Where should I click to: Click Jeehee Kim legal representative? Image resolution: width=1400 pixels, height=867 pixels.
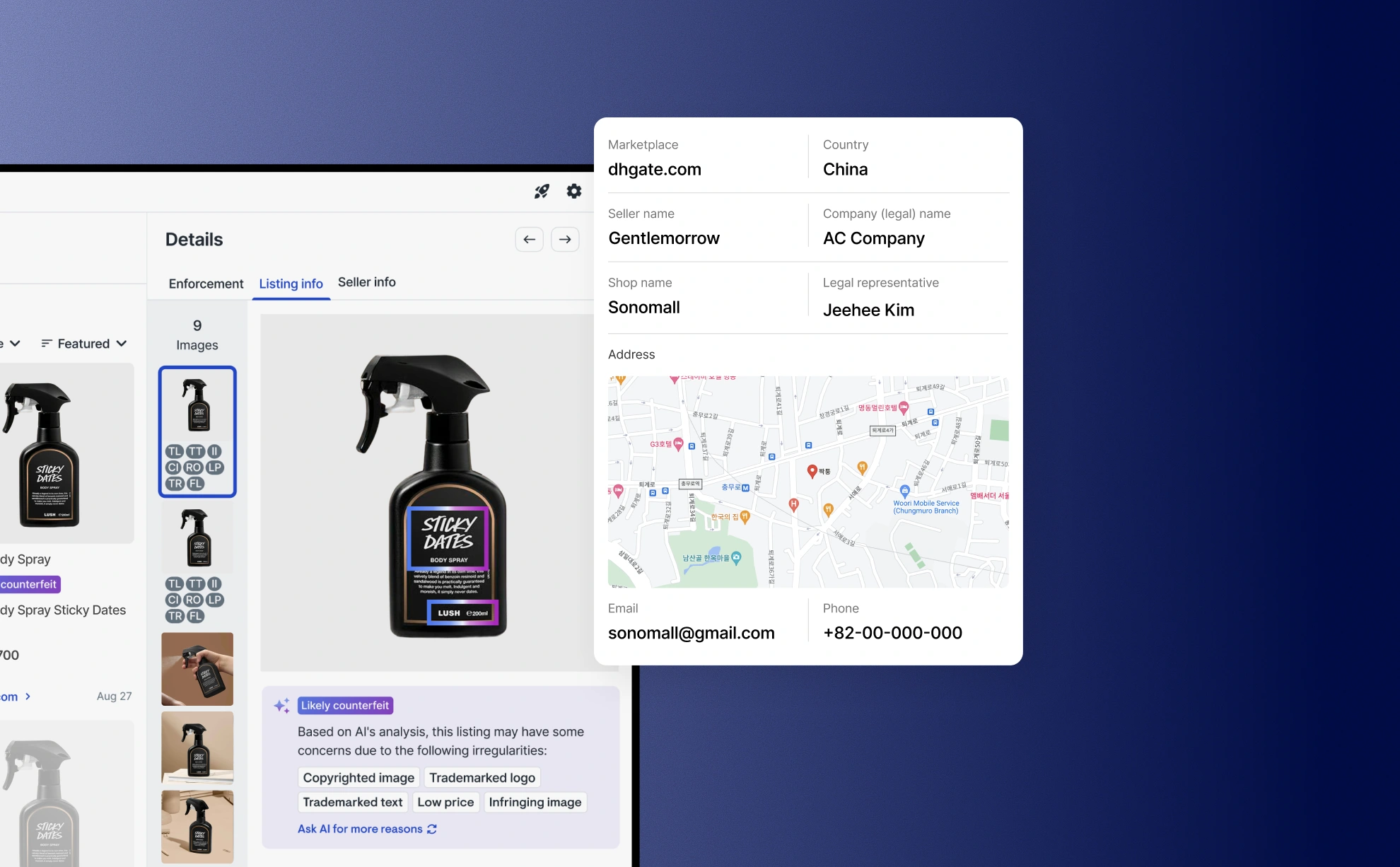pos(868,310)
